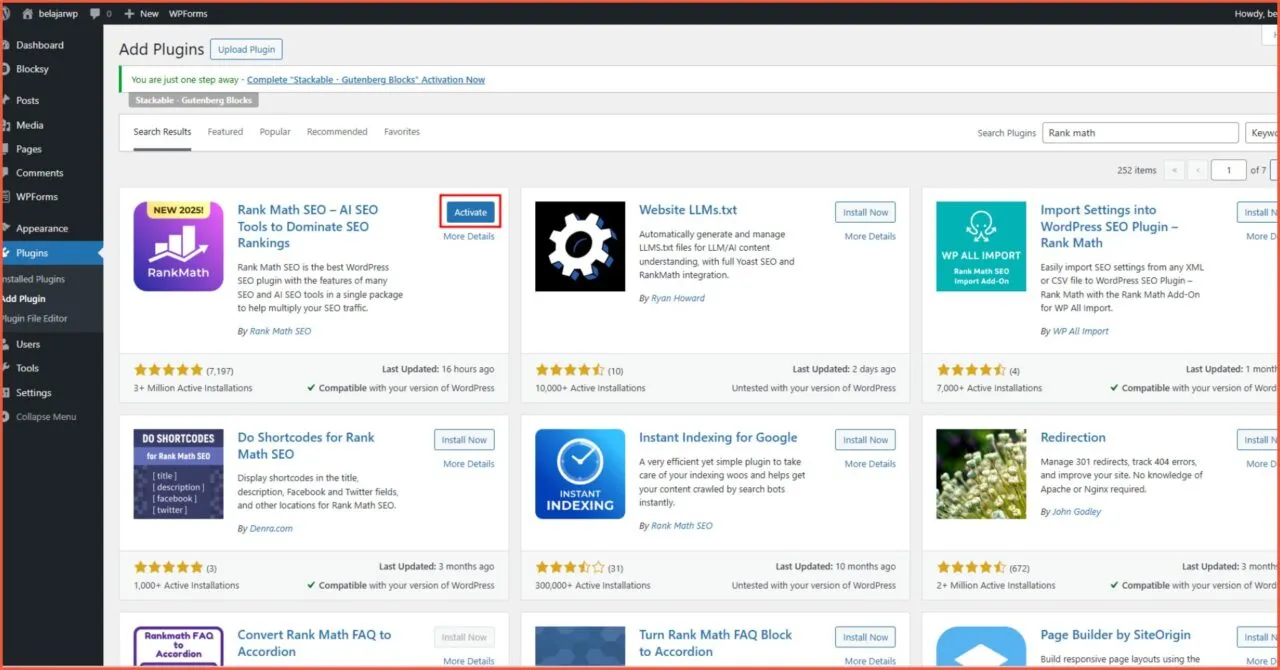The image size is (1280, 670).
Task: Click the Search Plugins input field
Action: pyautogui.click(x=1140, y=133)
